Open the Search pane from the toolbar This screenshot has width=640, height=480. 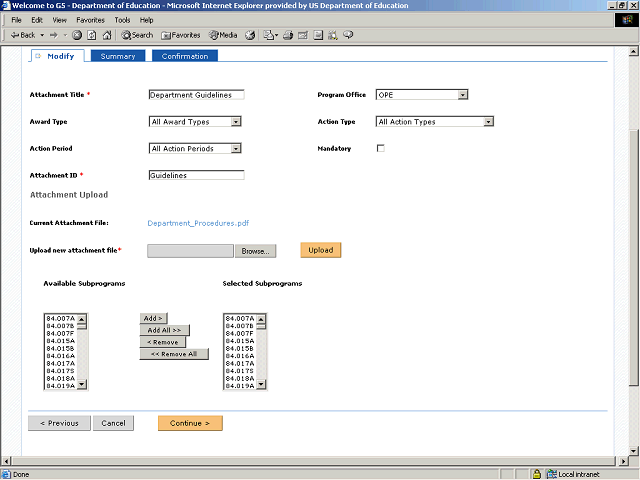click(137, 35)
